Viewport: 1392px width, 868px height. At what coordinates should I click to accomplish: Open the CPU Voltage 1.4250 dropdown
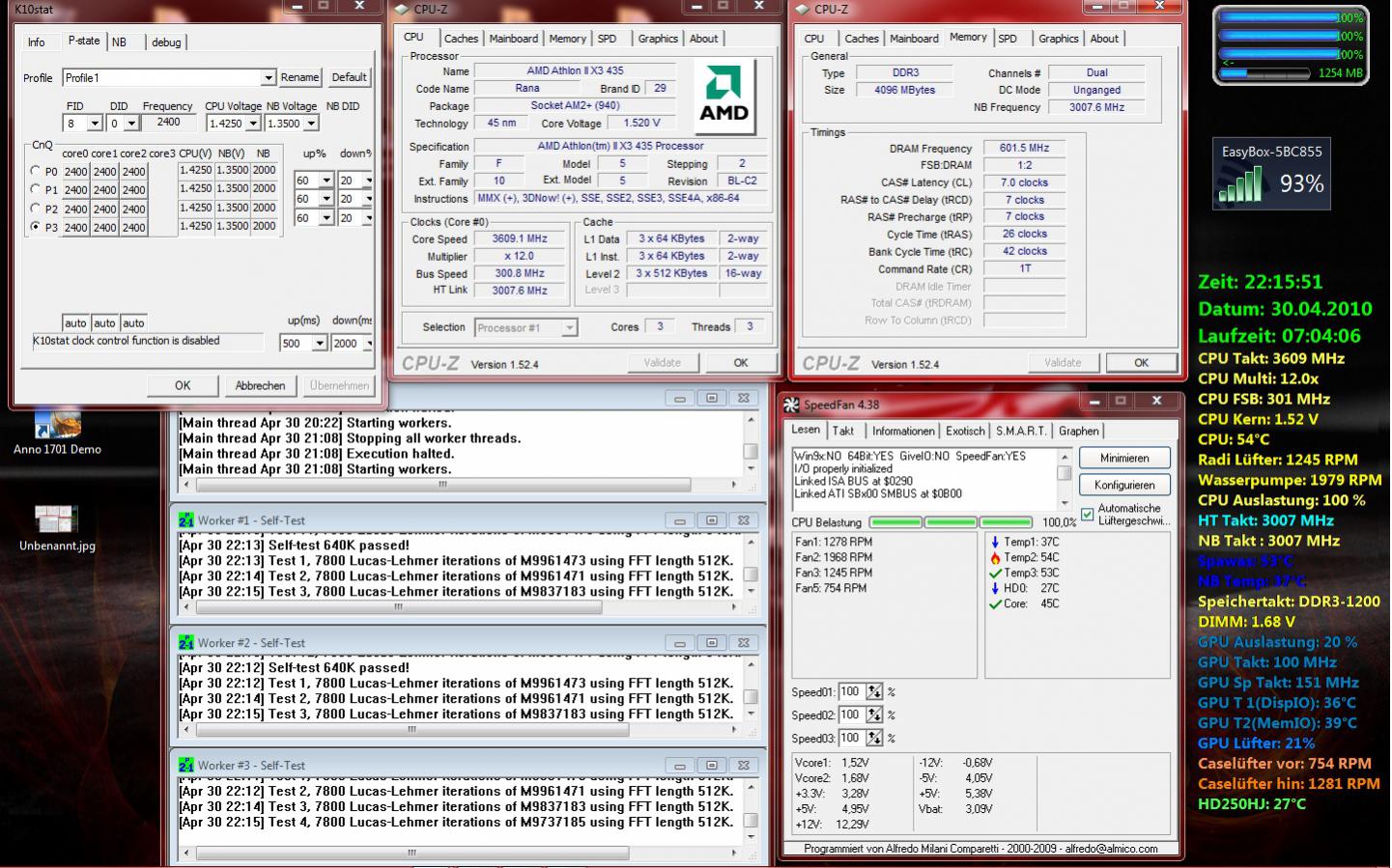pos(253,124)
